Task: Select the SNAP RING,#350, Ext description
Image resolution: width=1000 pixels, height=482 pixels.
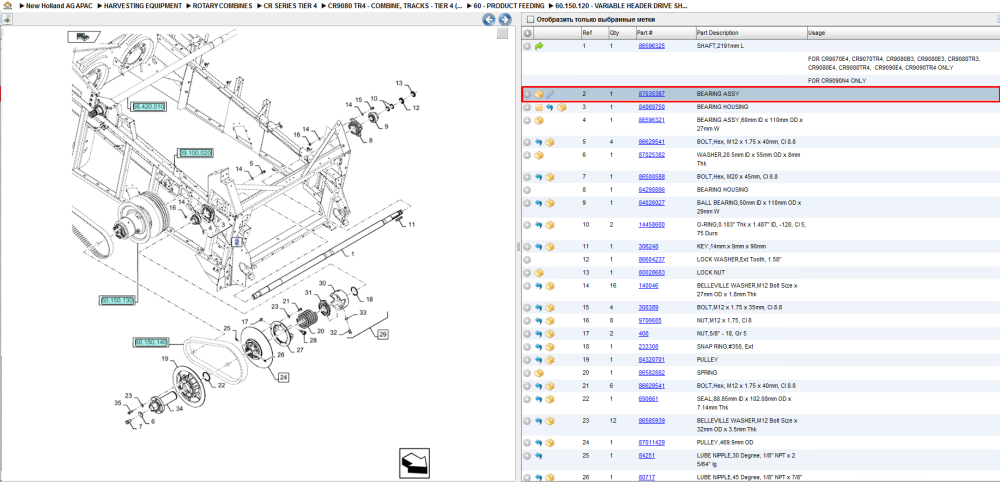Action: click(728, 347)
